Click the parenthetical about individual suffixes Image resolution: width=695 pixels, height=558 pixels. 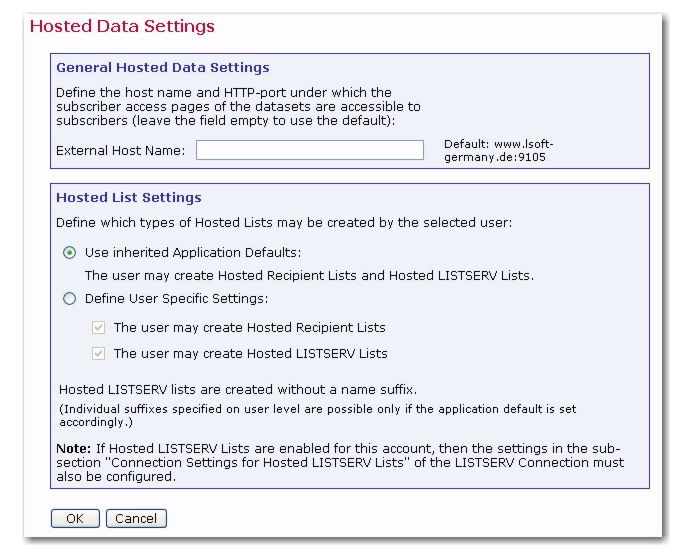tap(317, 415)
